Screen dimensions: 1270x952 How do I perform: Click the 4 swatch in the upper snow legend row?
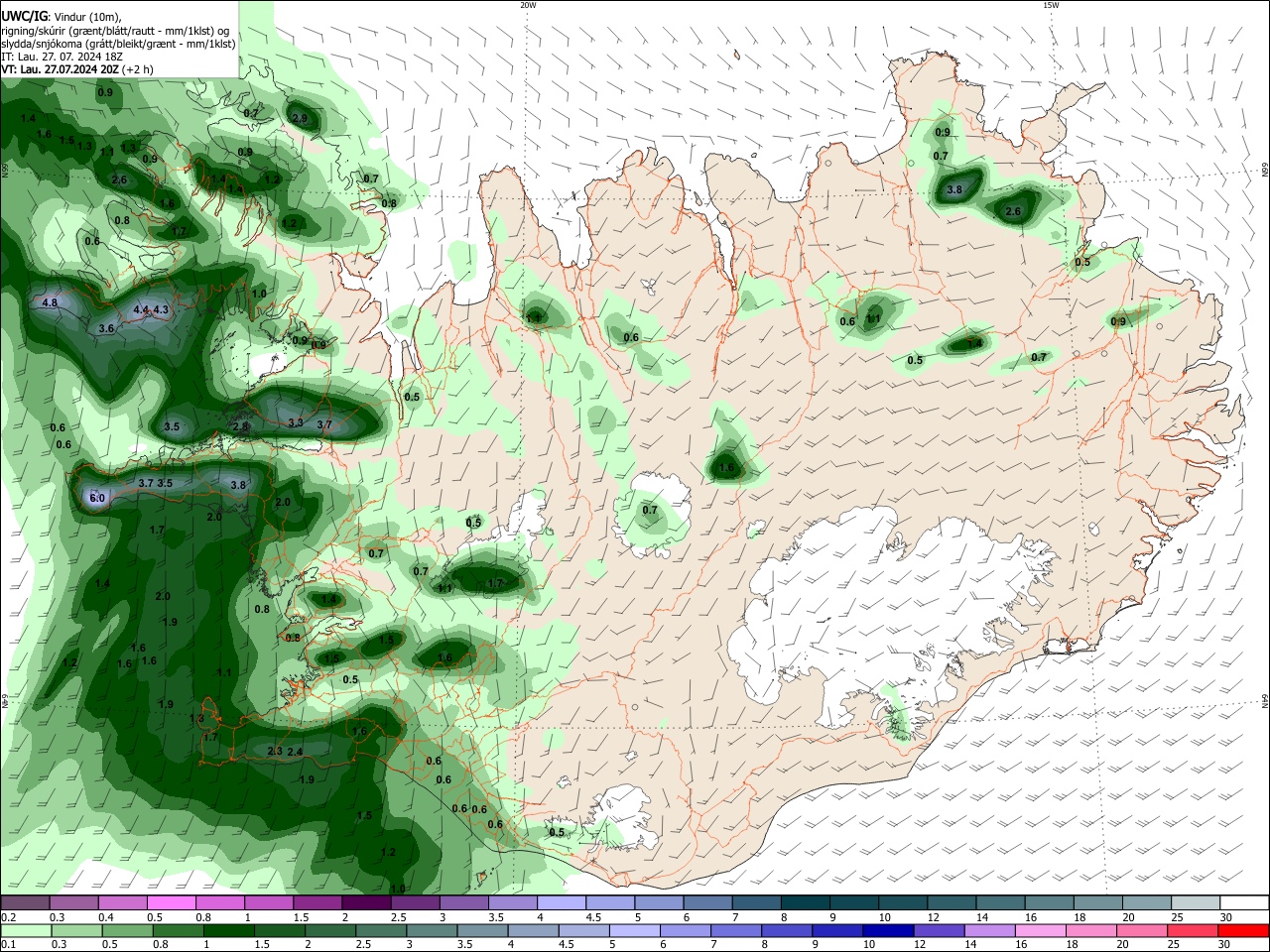click(560, 902)
